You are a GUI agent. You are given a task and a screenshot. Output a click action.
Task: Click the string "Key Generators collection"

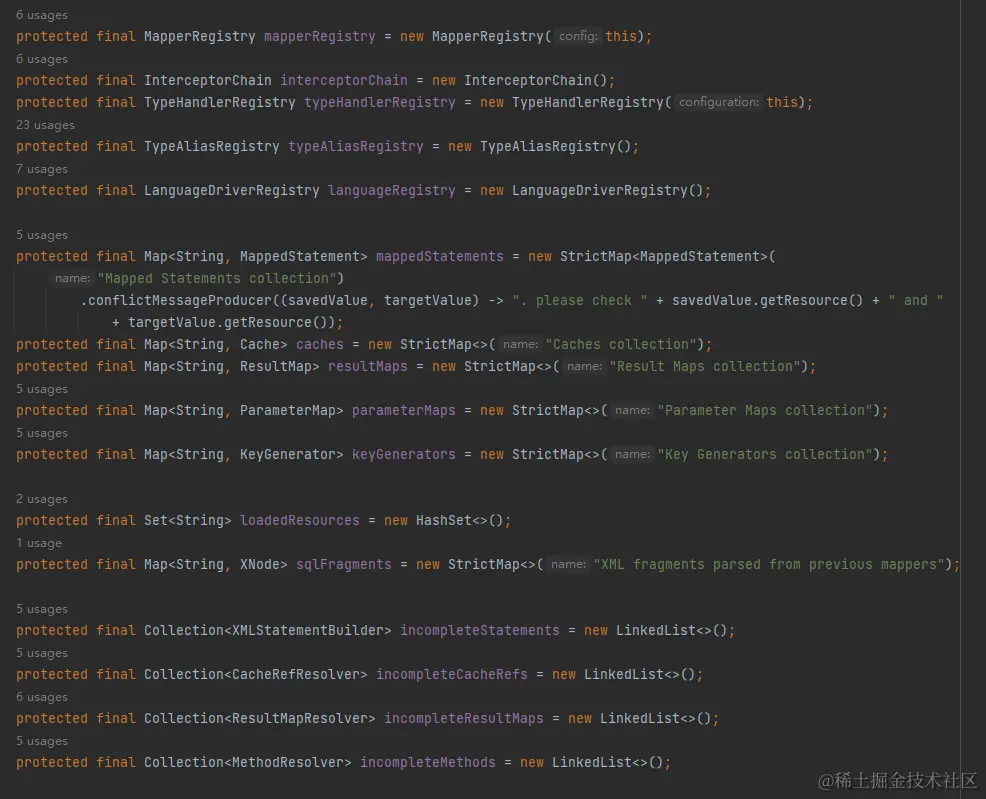pyautogui.click(x=765, y=455)
